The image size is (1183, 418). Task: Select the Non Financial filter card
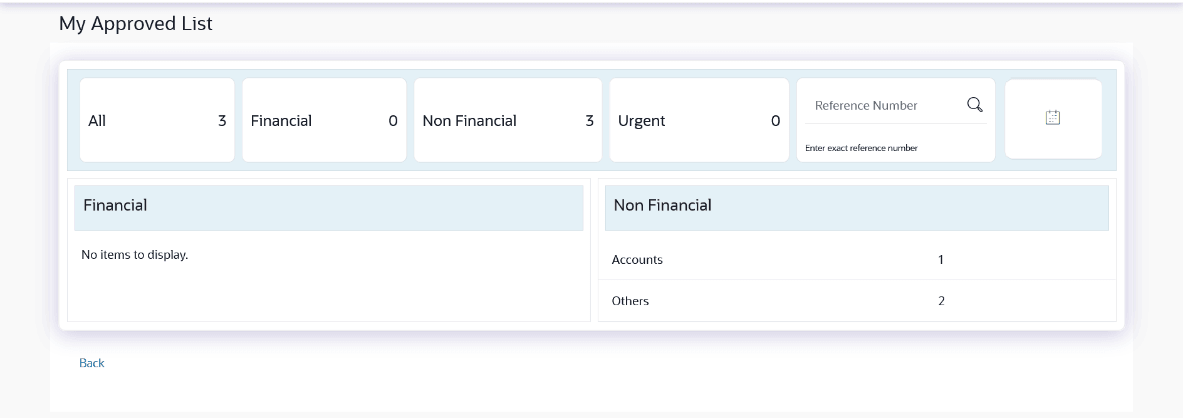click(507, 120)
